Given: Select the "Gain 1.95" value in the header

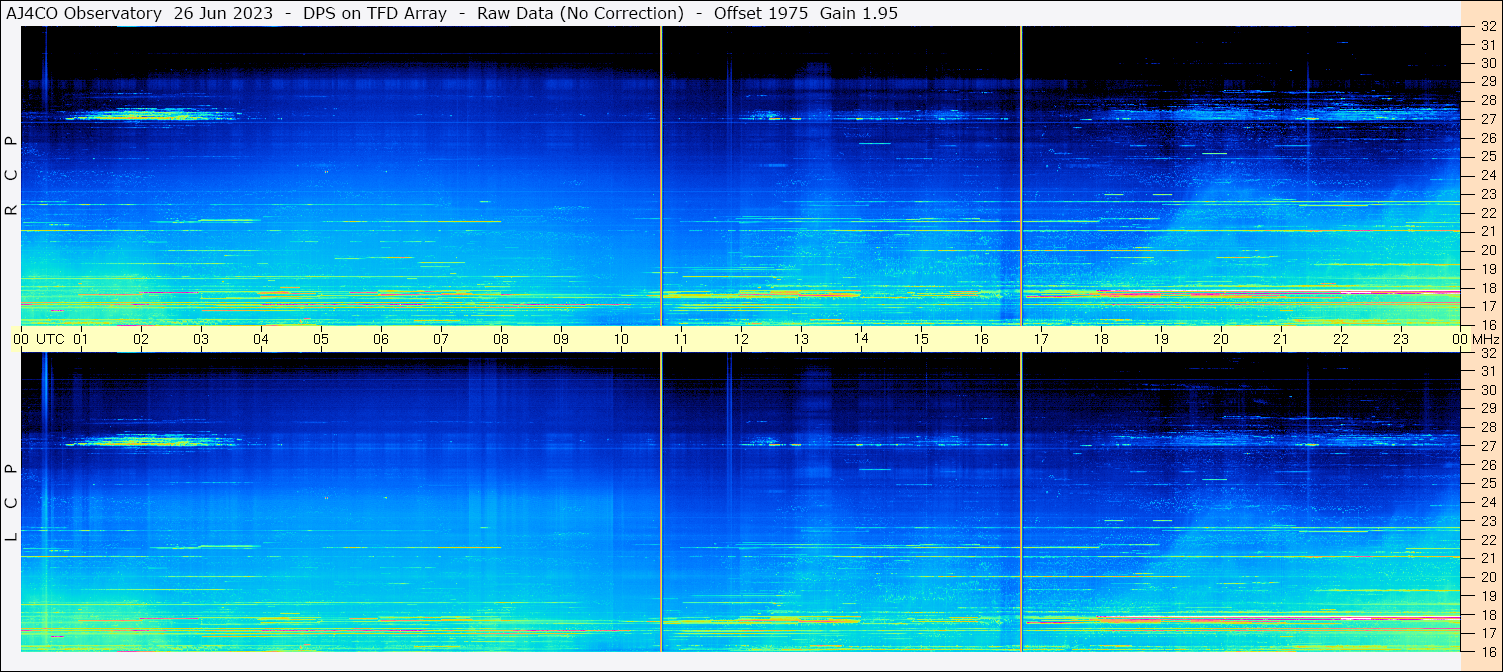Looking at the screenshot, I should click(859, 13).
